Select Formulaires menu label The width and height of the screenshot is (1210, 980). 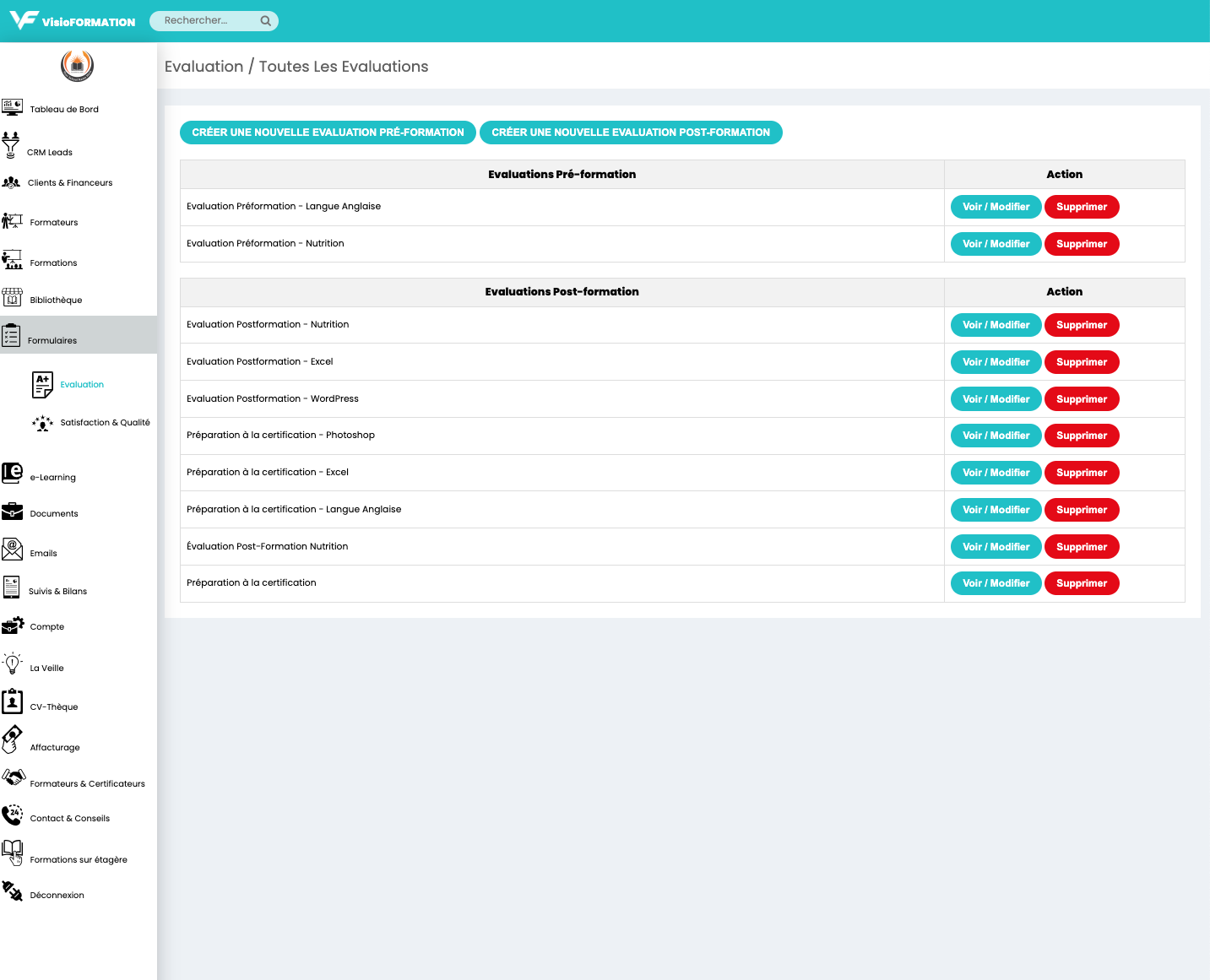pyautogui.click(x=52, y=341)
